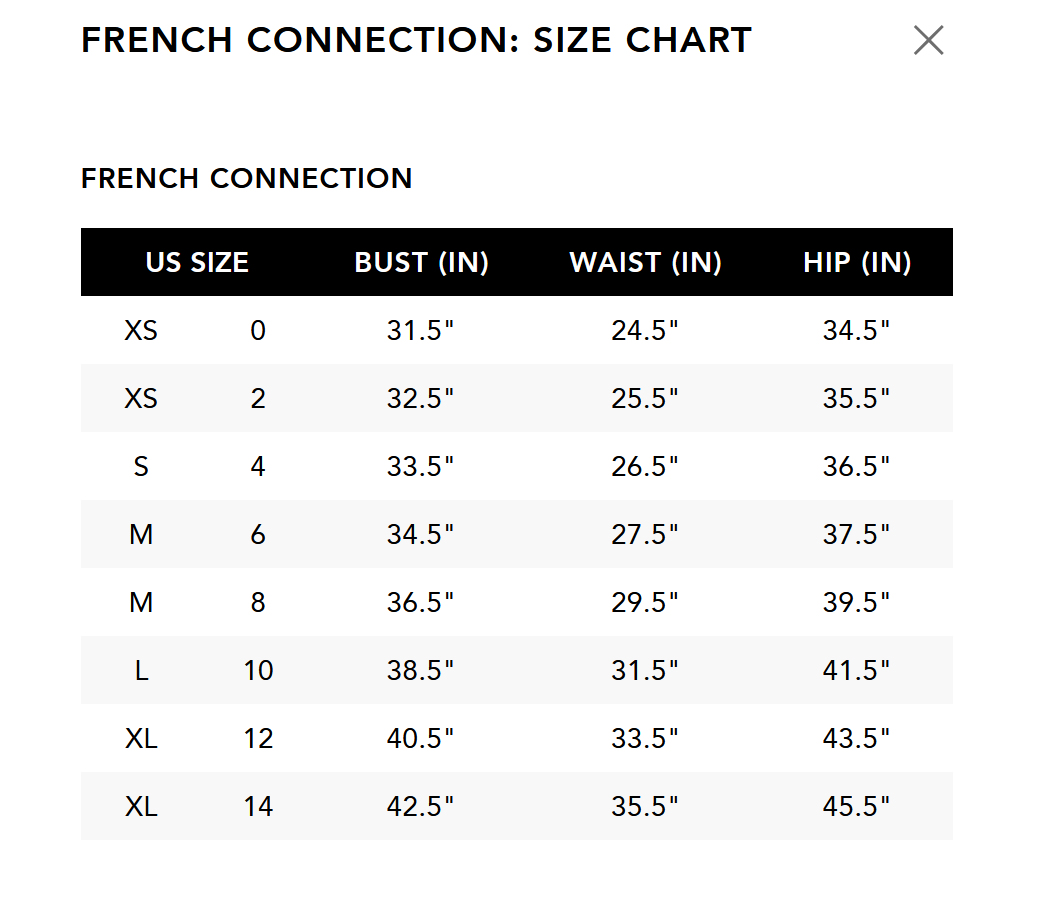The height and width of the screenshot is (902, 1037).
Task: Click the WAIST (IN) column header
Action: (x=645, y=262)
